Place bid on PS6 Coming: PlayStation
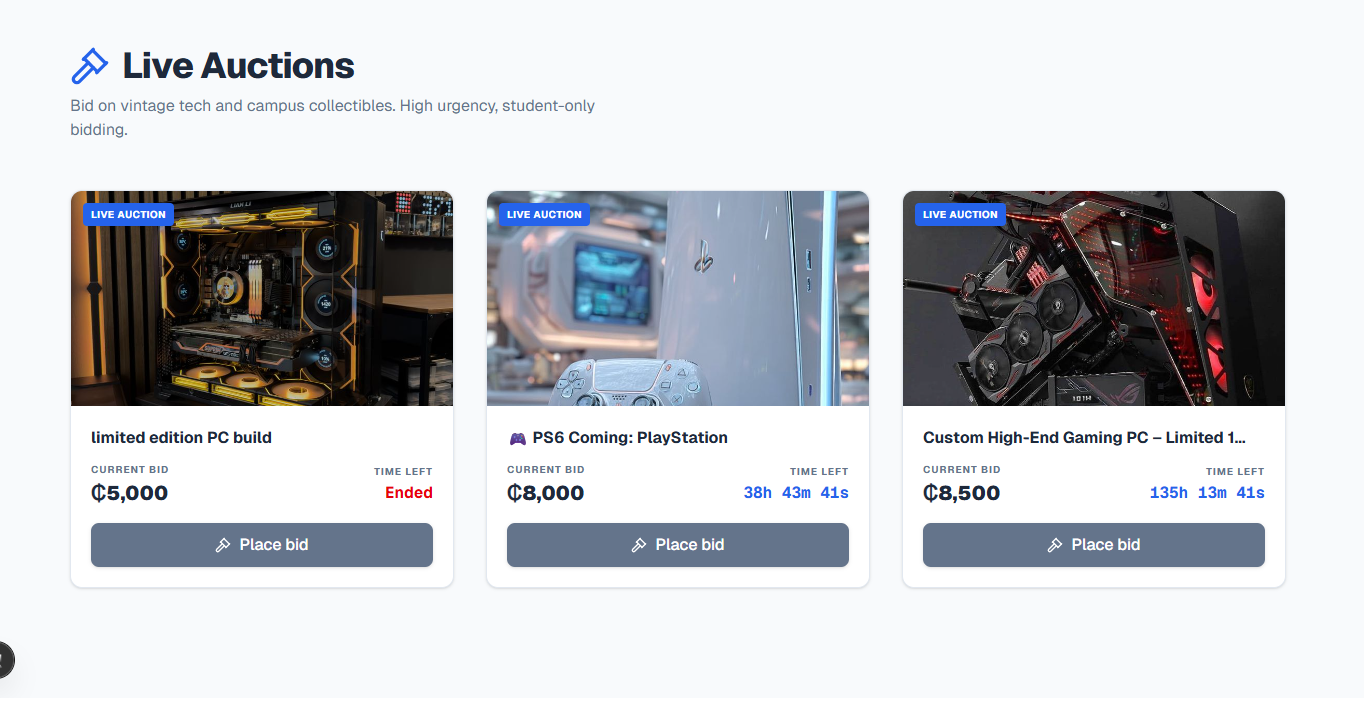The image size is (1364, 703). [x=678, y=545]
